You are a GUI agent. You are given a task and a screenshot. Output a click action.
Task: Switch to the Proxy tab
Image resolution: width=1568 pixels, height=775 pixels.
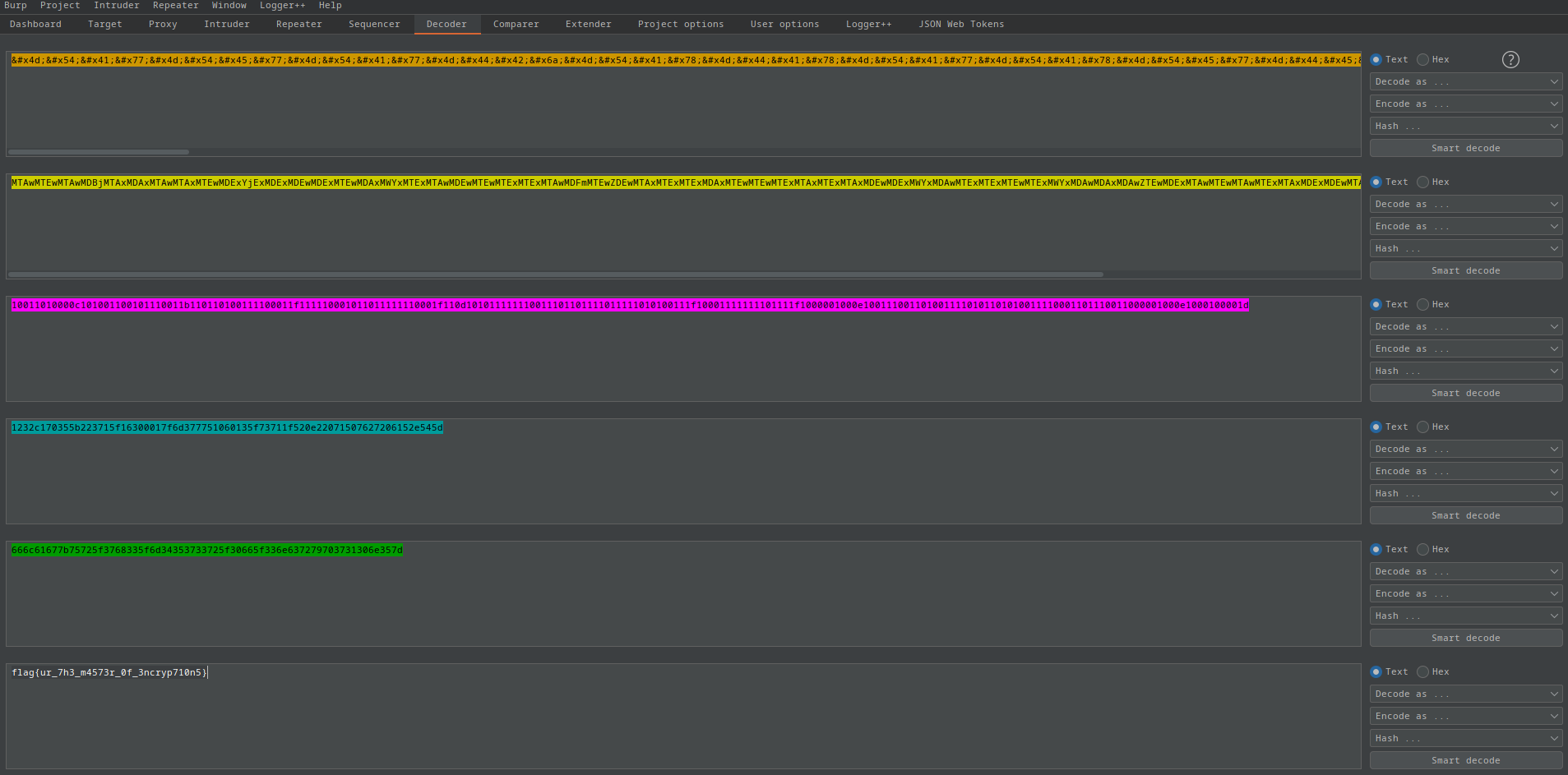163,24
